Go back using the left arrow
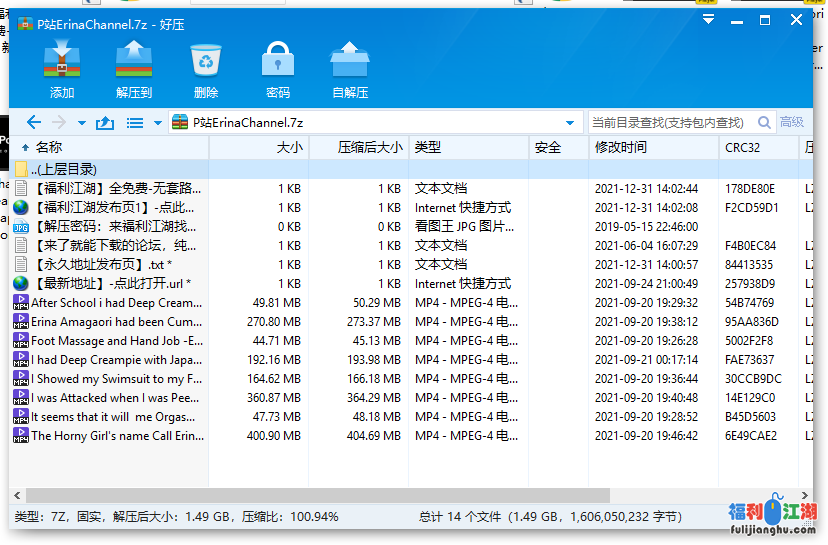The image size is (828, 545). (34, 122)
